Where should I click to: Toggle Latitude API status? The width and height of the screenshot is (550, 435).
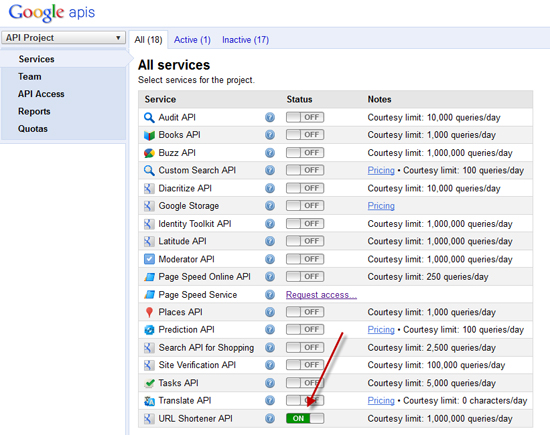[305, 241]
